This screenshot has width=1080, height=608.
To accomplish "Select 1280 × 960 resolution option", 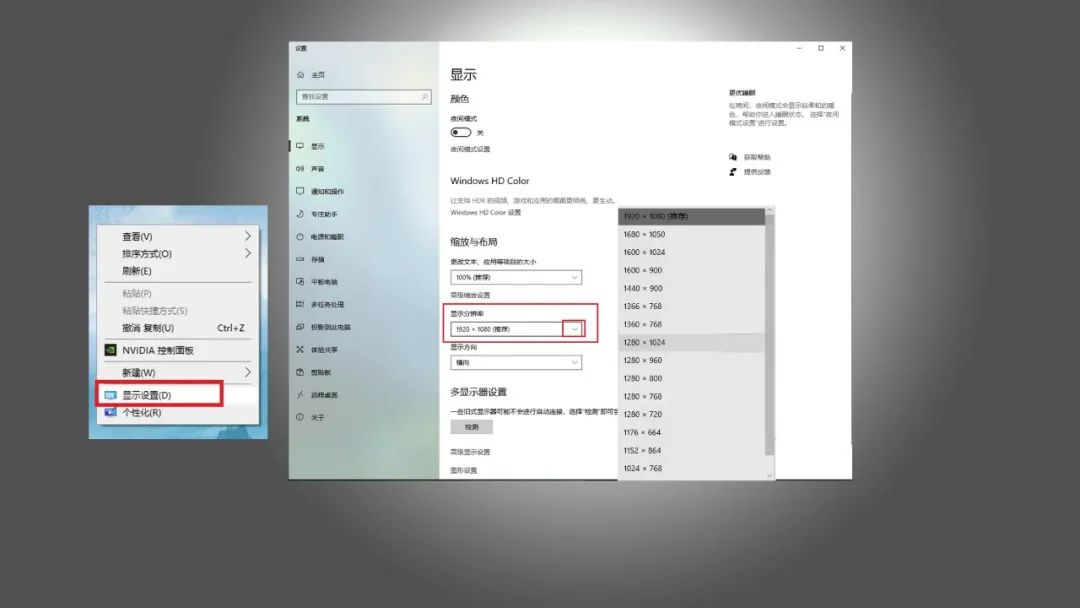I will pyautogui.click(x=692, y=360).
